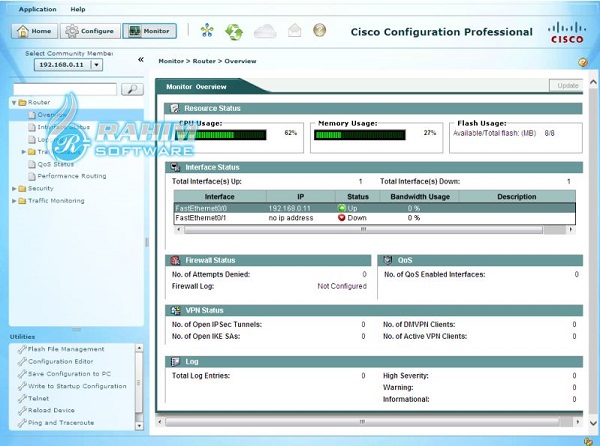
Task: Click the red Down status icon
Action: click(342, 218)
